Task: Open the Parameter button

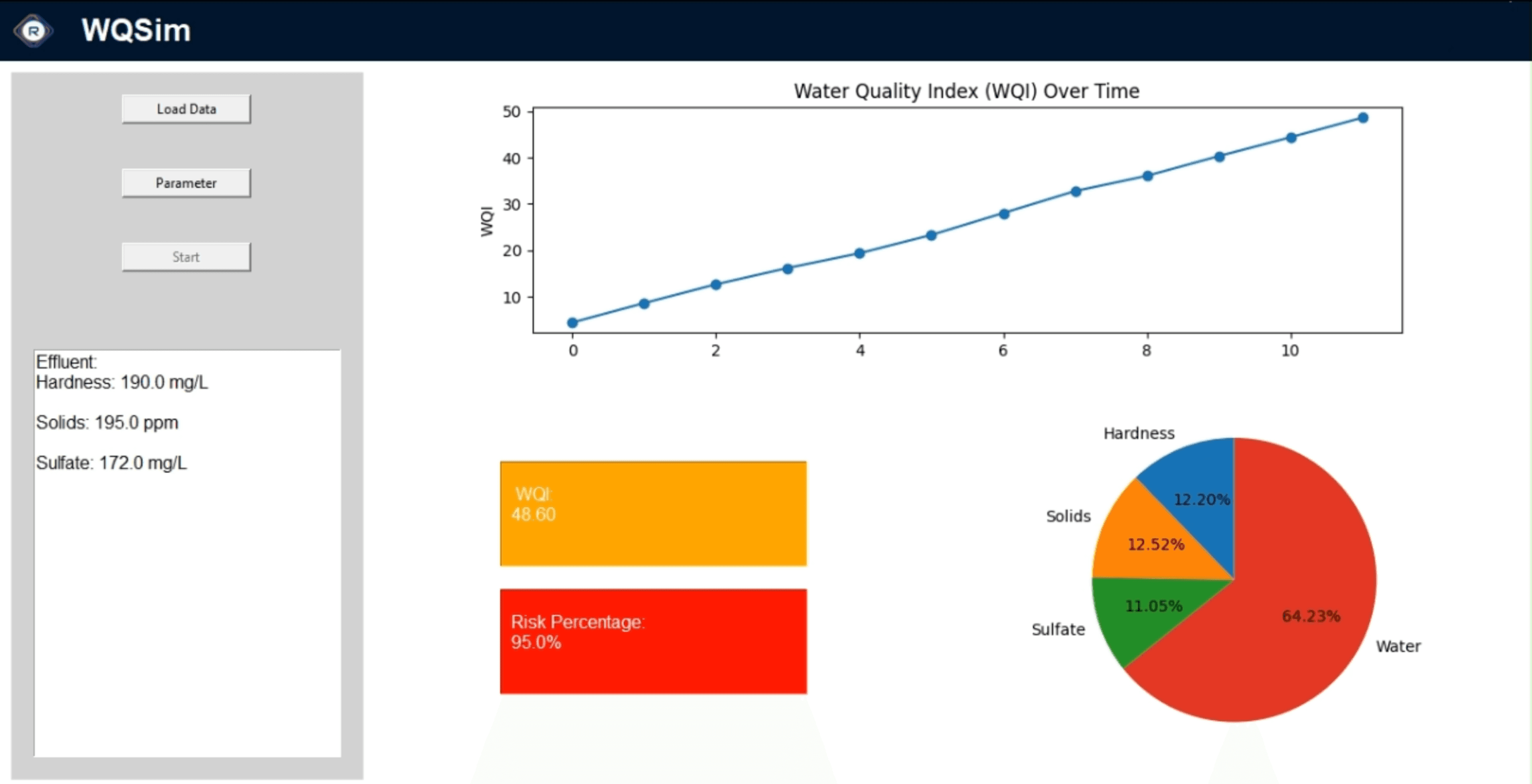Action: click(186, 183)
